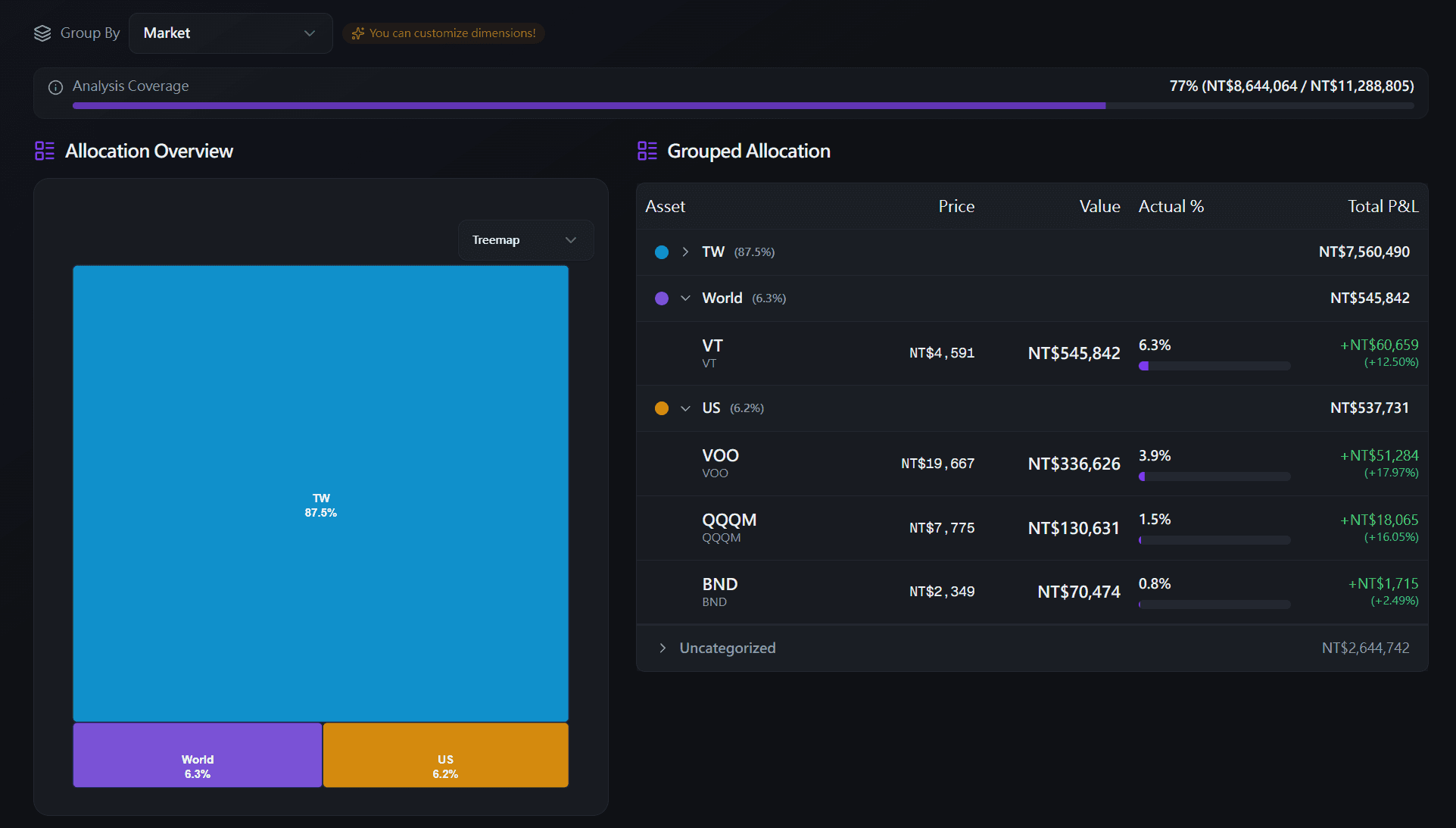
Task: Select the US block in the treemap
Action: [446, 755]
